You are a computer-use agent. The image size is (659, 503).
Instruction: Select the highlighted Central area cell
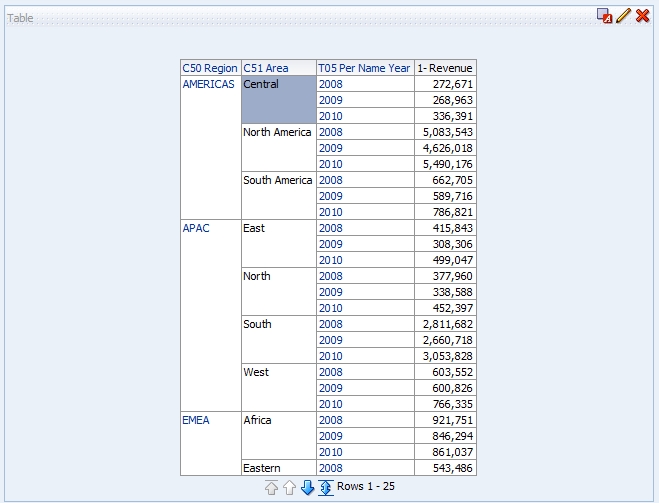click(277, 99)
